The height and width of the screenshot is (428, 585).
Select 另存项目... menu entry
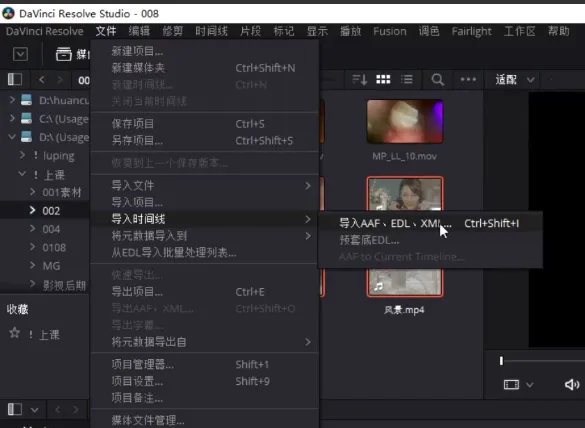pos(204,140)
